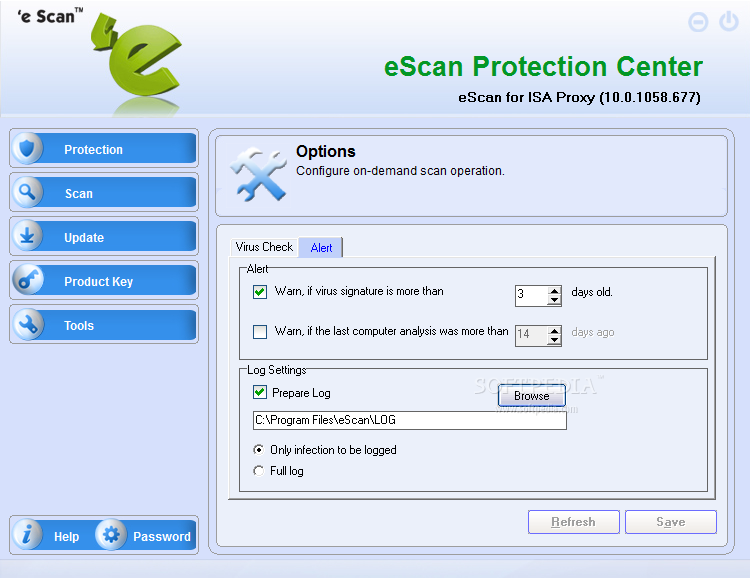Open Help

click(66, 537)
